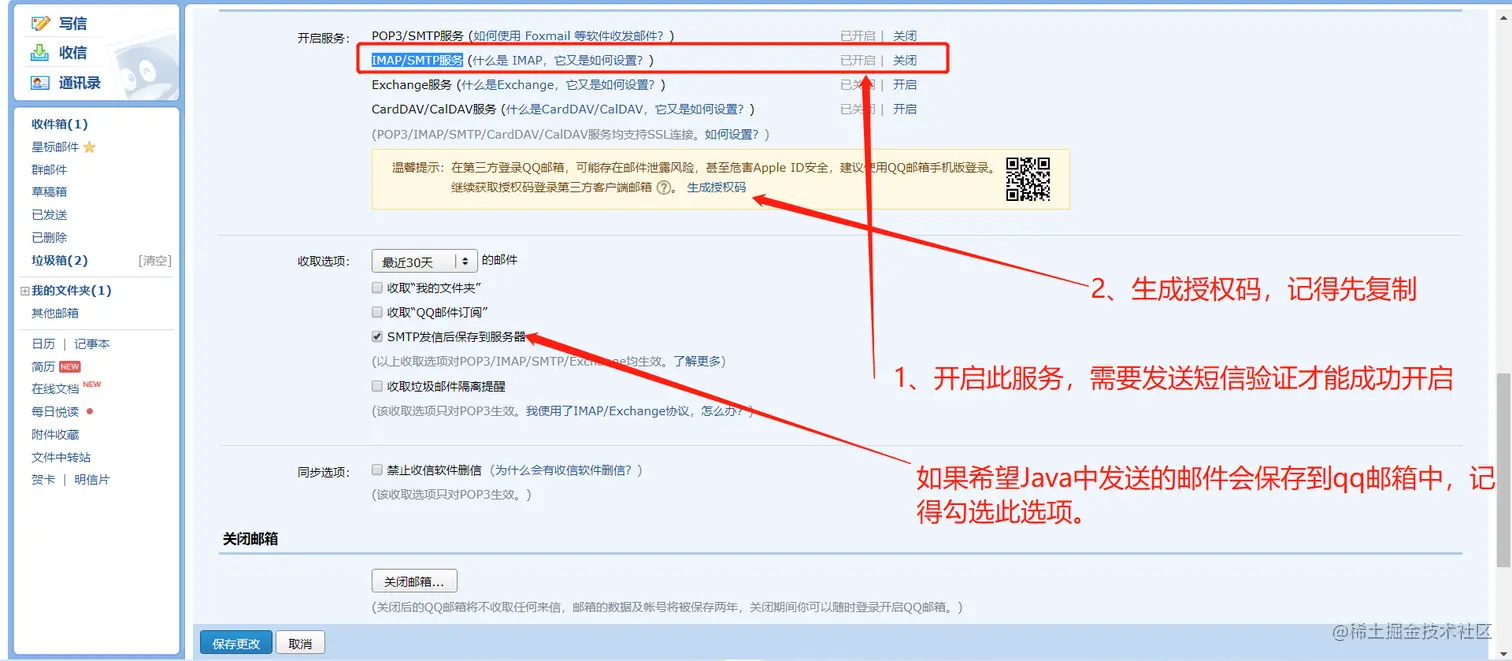
Task: Click 生成授权码 link
Action: [x=716, y=187]
